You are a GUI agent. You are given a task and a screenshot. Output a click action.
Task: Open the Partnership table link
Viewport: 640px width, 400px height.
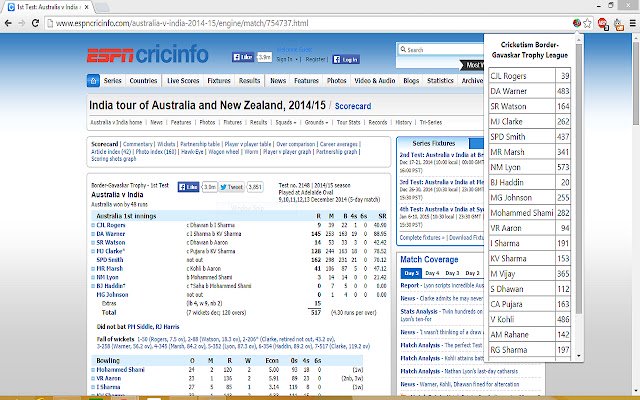tap(200, 144)
